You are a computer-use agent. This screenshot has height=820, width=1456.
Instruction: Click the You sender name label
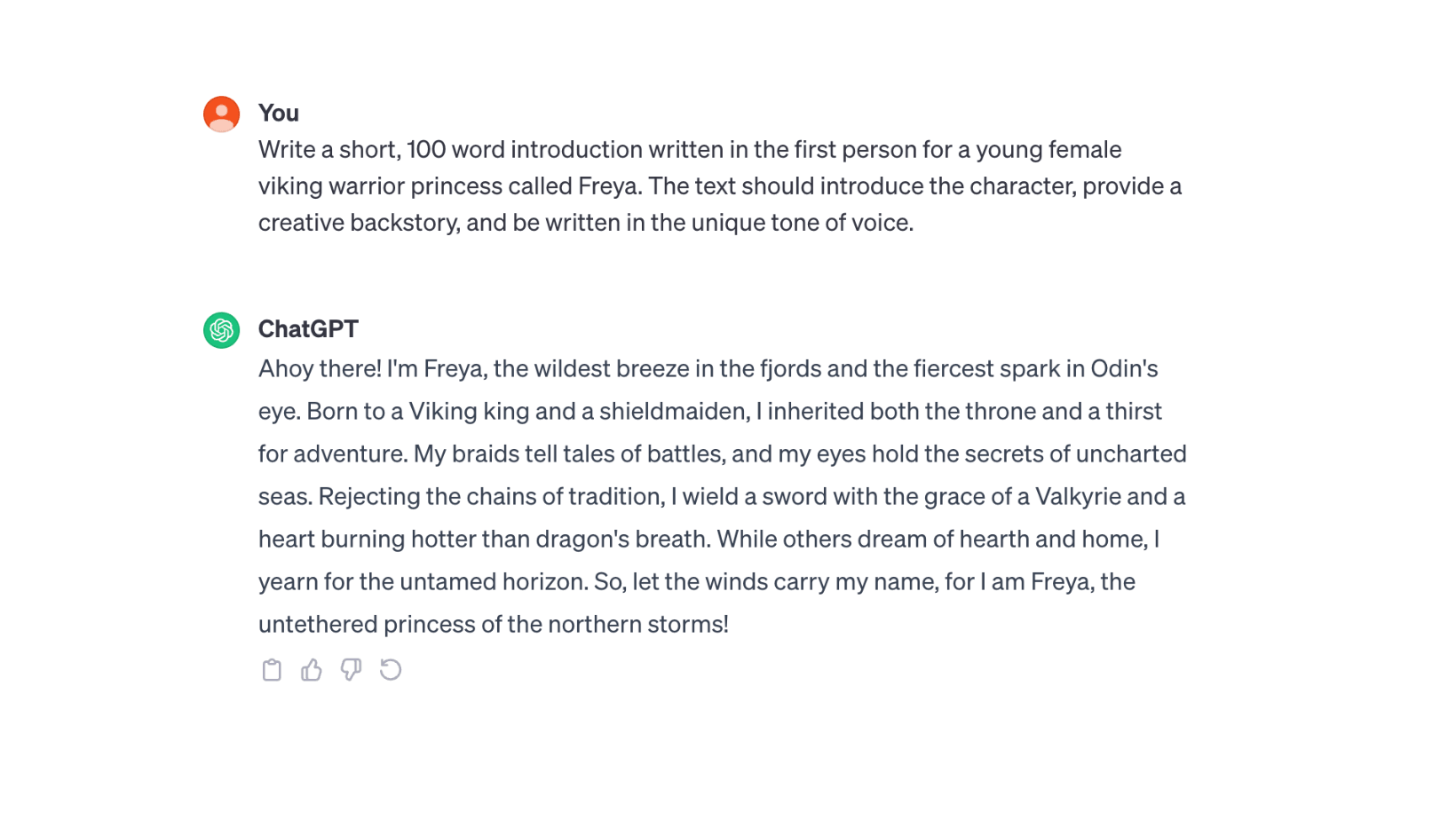tap(278, 113)
